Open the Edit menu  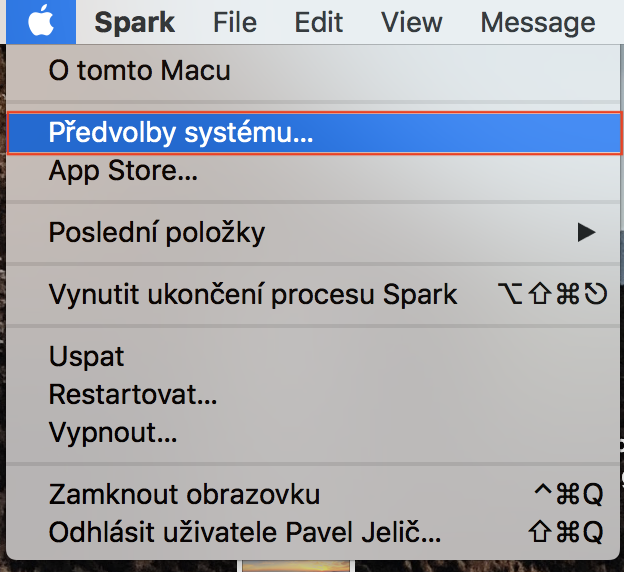pyautogui.click(x=319, y=22)
